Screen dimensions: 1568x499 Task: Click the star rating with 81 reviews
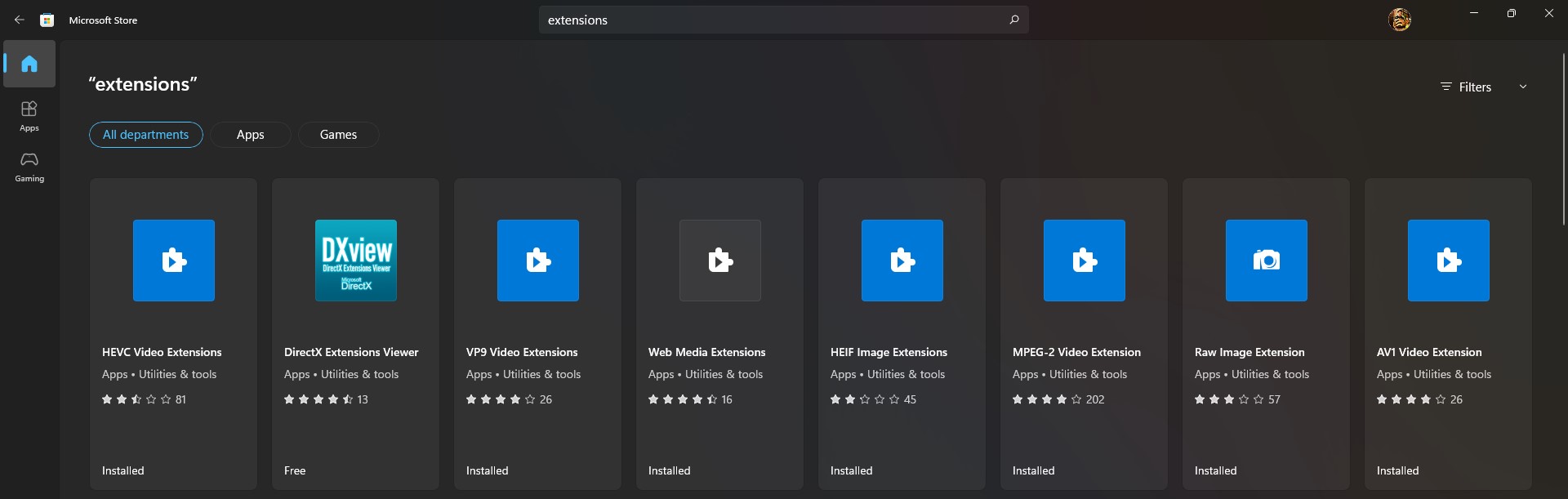(x=144, y=399)
